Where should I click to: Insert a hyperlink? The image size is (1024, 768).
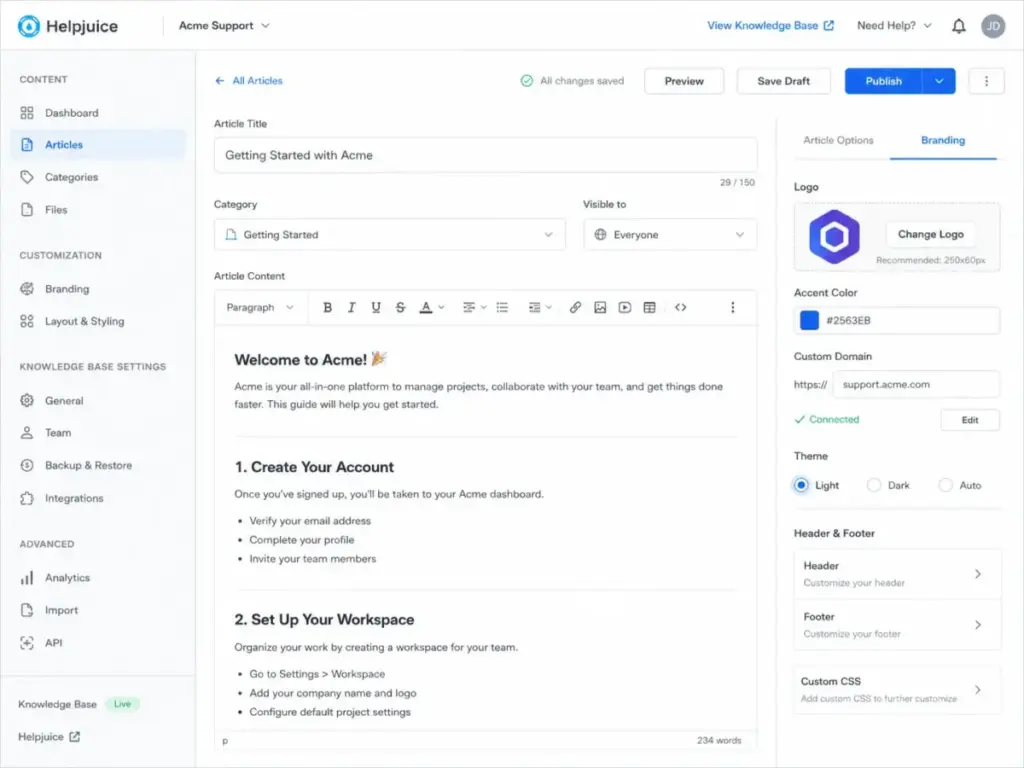pyautogui.click(x=575, y=308)
